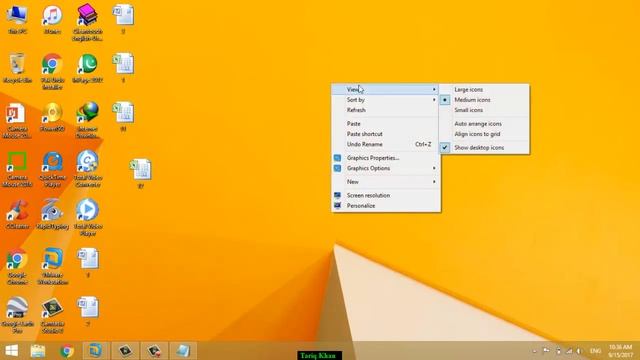Open the taskbar clock and date
The width and height of the screenshot is (640, 360).
point(620,351)
